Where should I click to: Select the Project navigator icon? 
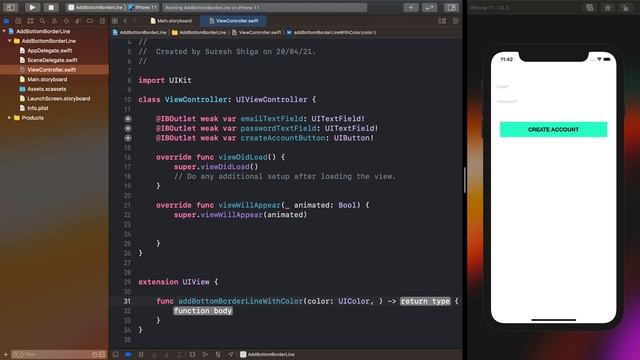6,21
